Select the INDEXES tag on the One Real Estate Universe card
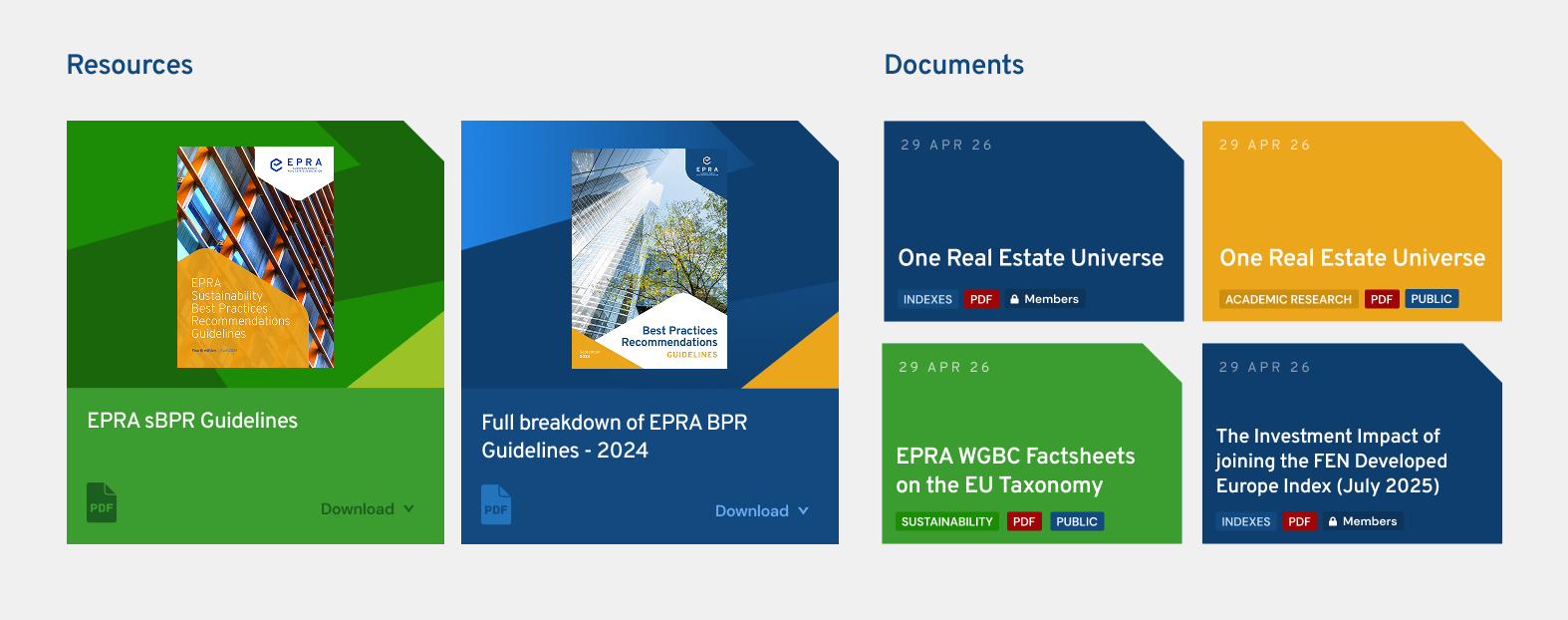This screenshot has height=620, width=1568. 927,299
